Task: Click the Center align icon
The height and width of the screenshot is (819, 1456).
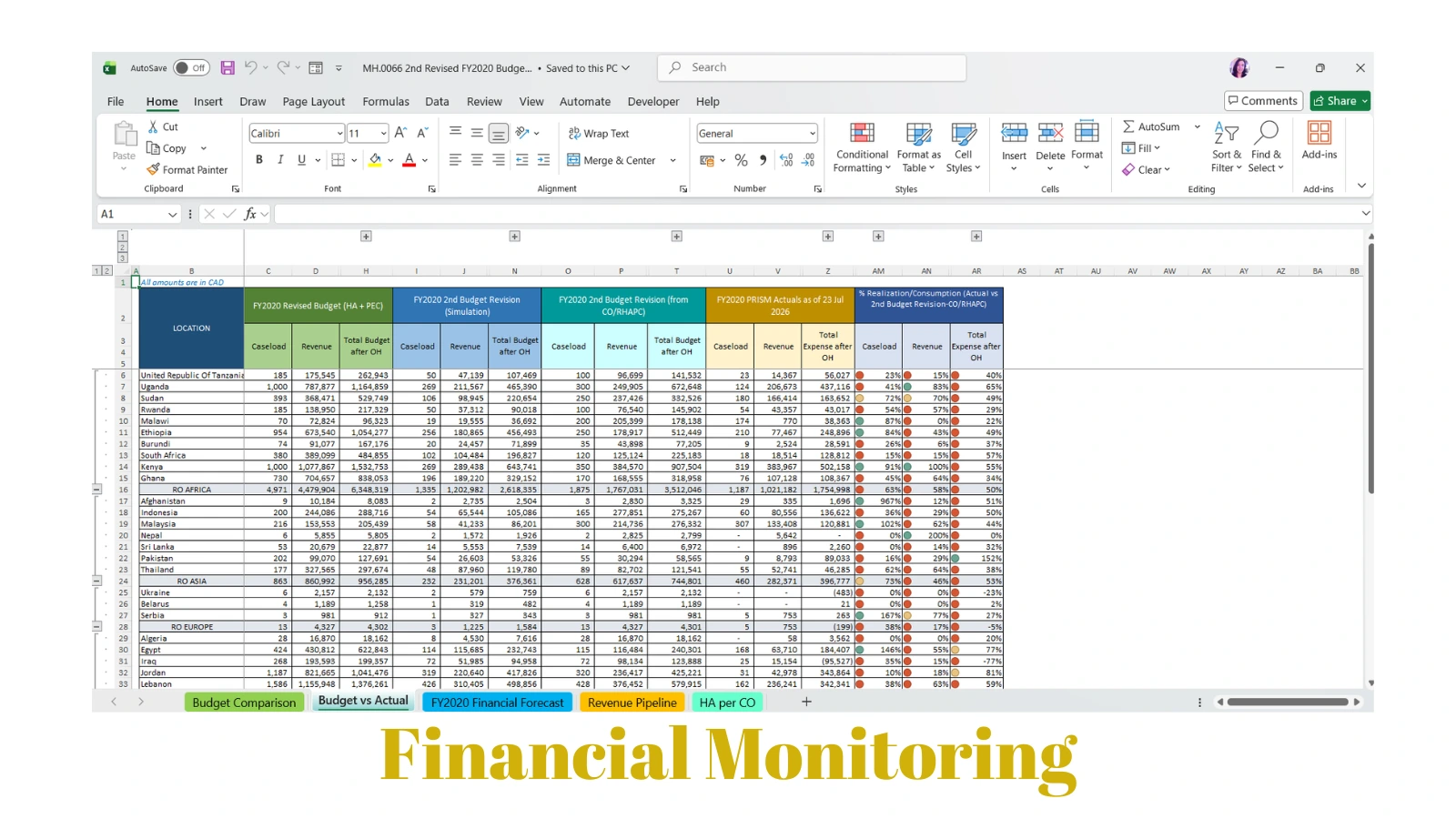Action: pyautogui.click(x=477, y=160)
